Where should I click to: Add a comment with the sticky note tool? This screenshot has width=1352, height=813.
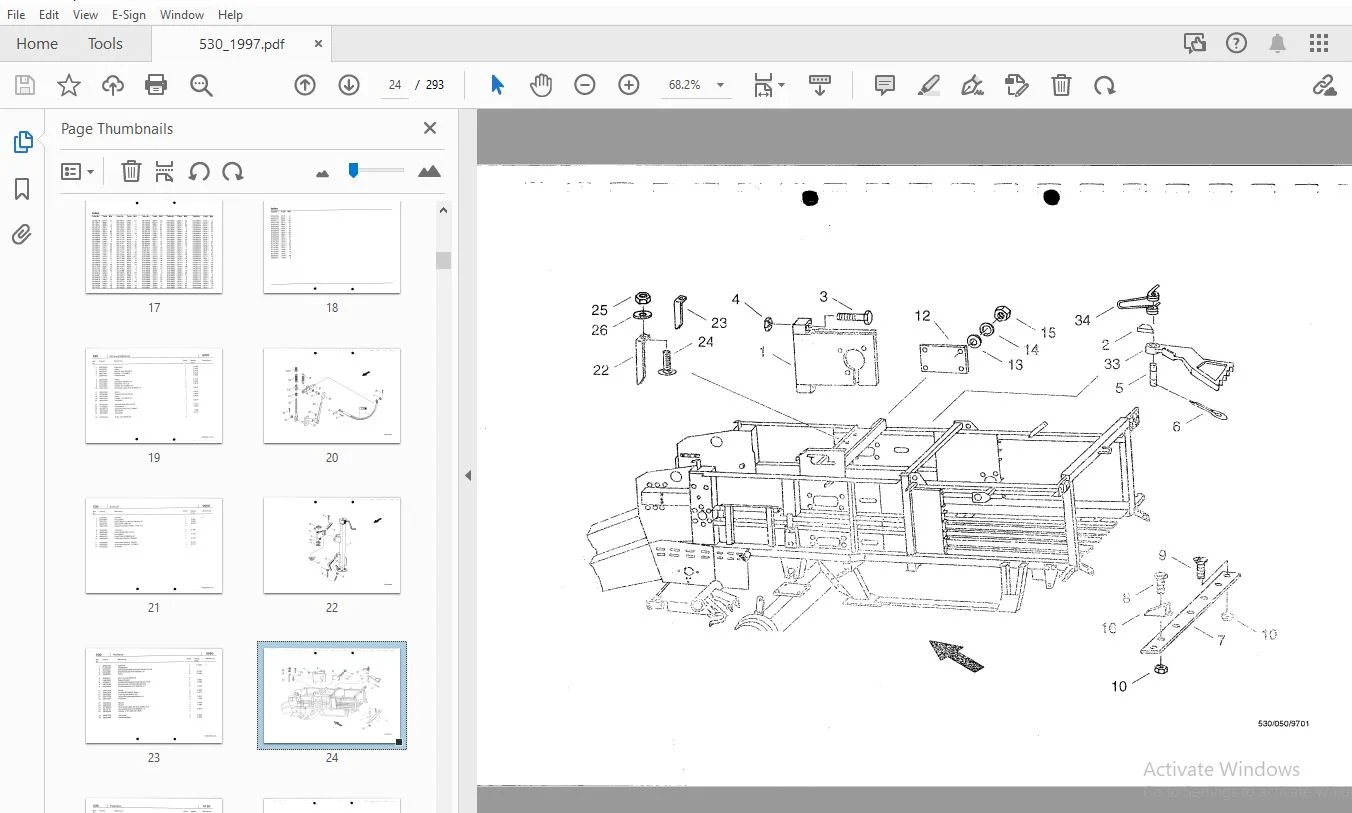click(x=885, y=85)
